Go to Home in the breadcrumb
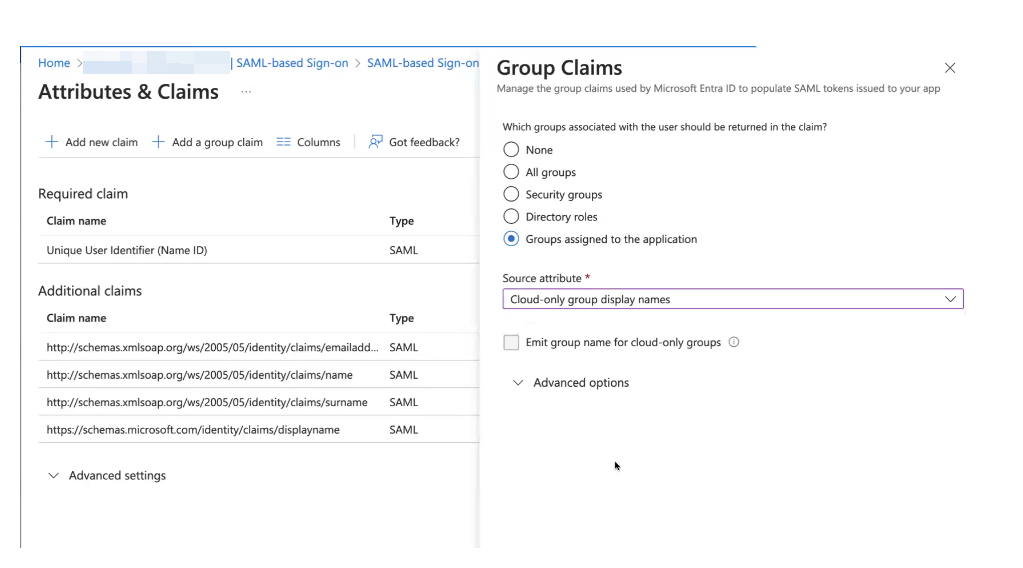 pyautogui.click(x=54, y=63)
